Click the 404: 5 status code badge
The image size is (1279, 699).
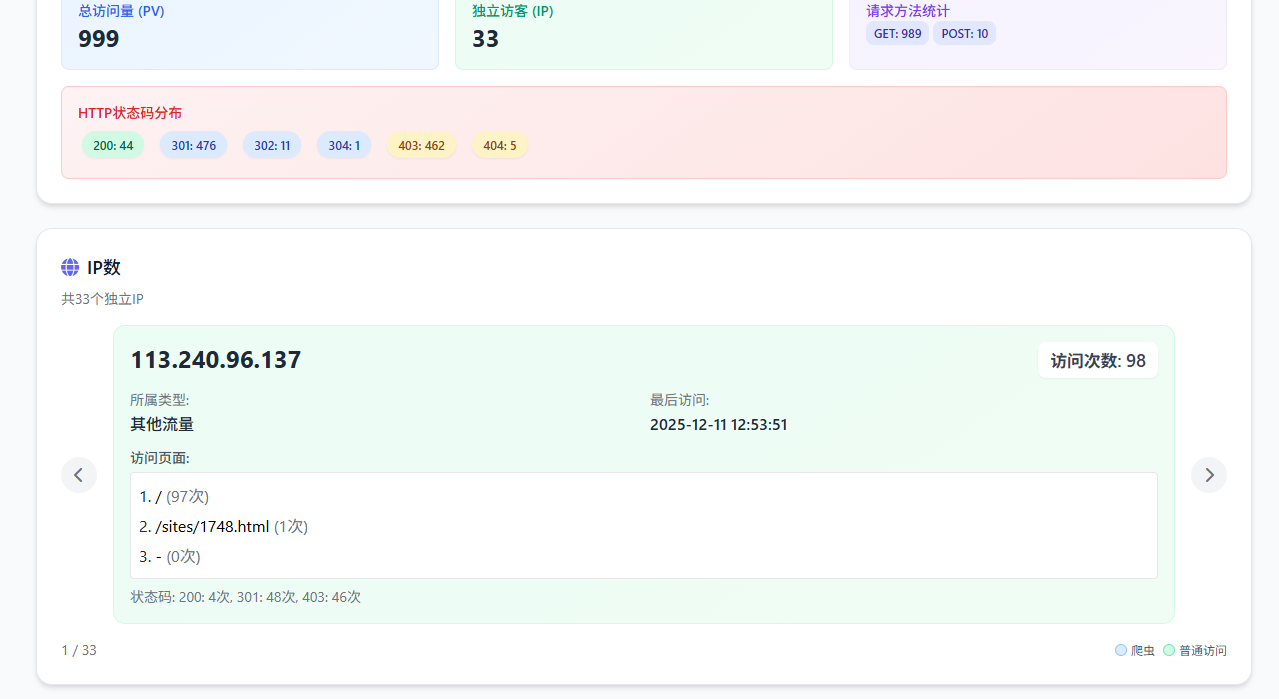(x=499, y=145)
